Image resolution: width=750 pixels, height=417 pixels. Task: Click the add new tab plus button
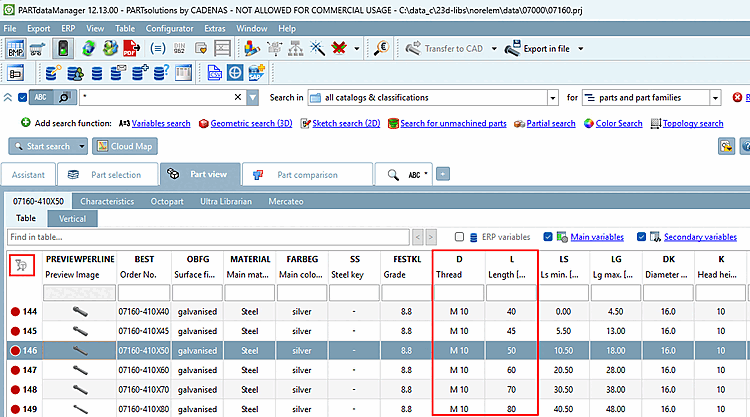point(443,174)
